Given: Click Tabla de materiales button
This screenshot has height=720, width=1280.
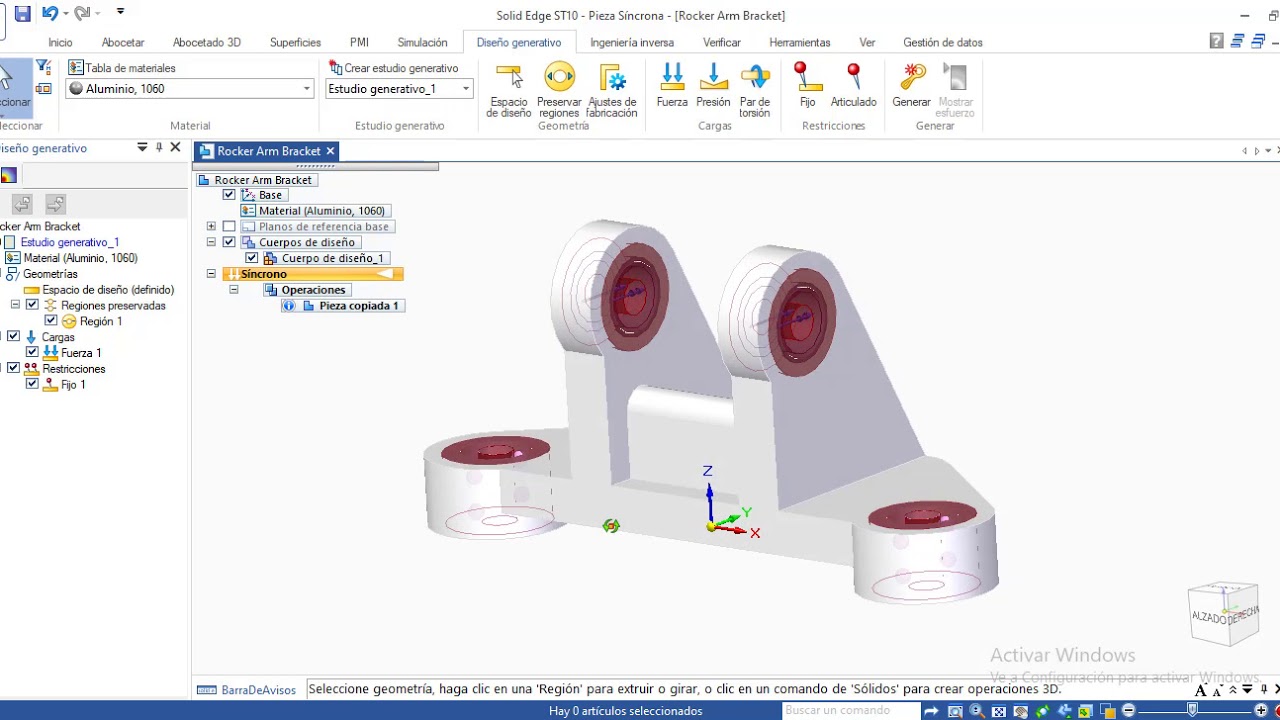Looking at the screenshot, I should click(122, 68).
